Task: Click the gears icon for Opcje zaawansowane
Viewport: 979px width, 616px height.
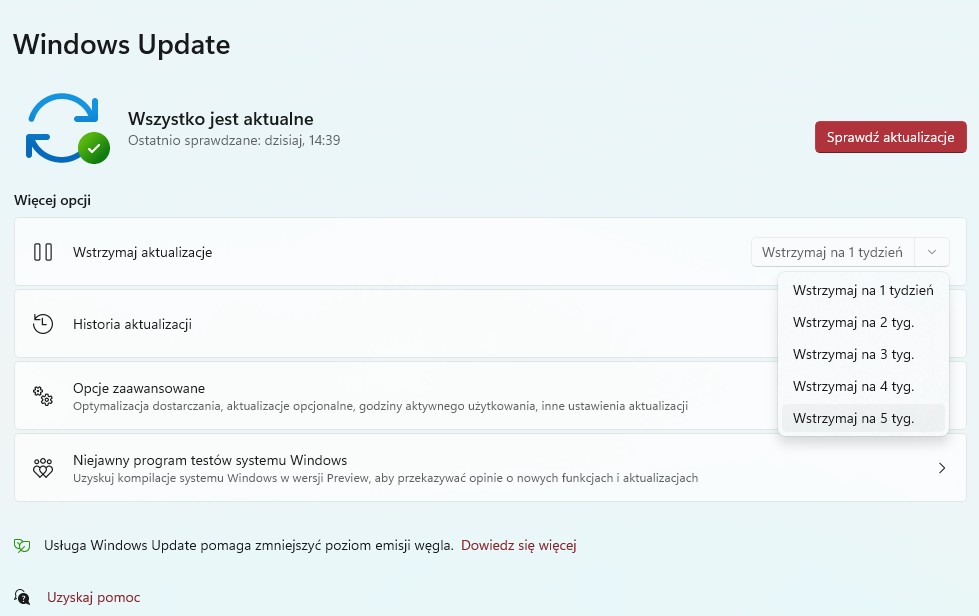Action: [43, 396]
